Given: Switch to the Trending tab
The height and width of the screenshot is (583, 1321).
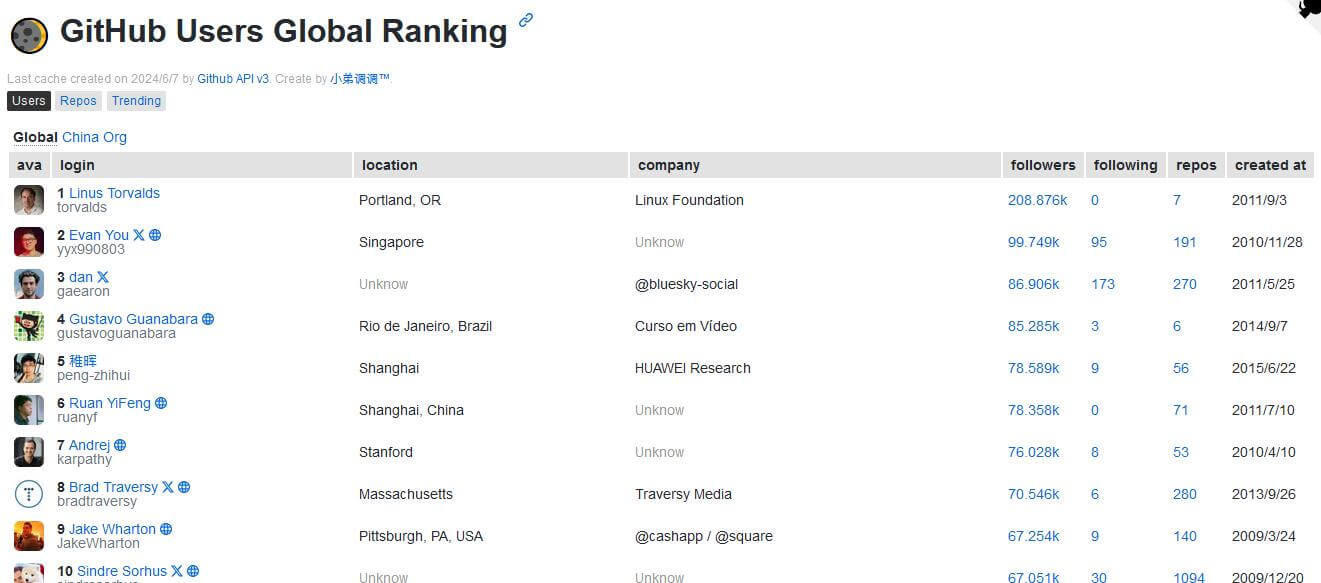Looking at the screenshot, I should [x=136, y=101].
